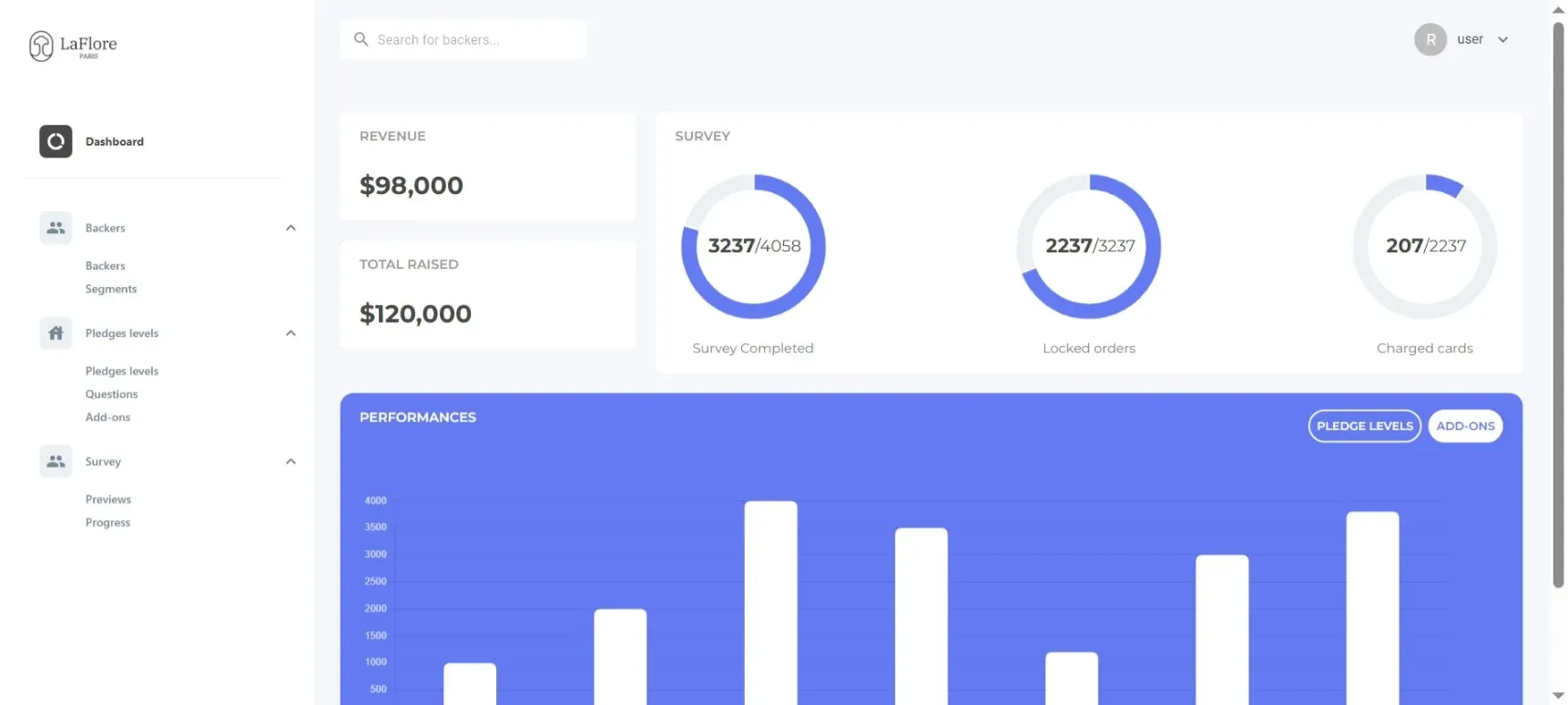Viewport: 1568px width, 705px height.
Task: Click the user avatar circle R
Action: coord(1431,39)
